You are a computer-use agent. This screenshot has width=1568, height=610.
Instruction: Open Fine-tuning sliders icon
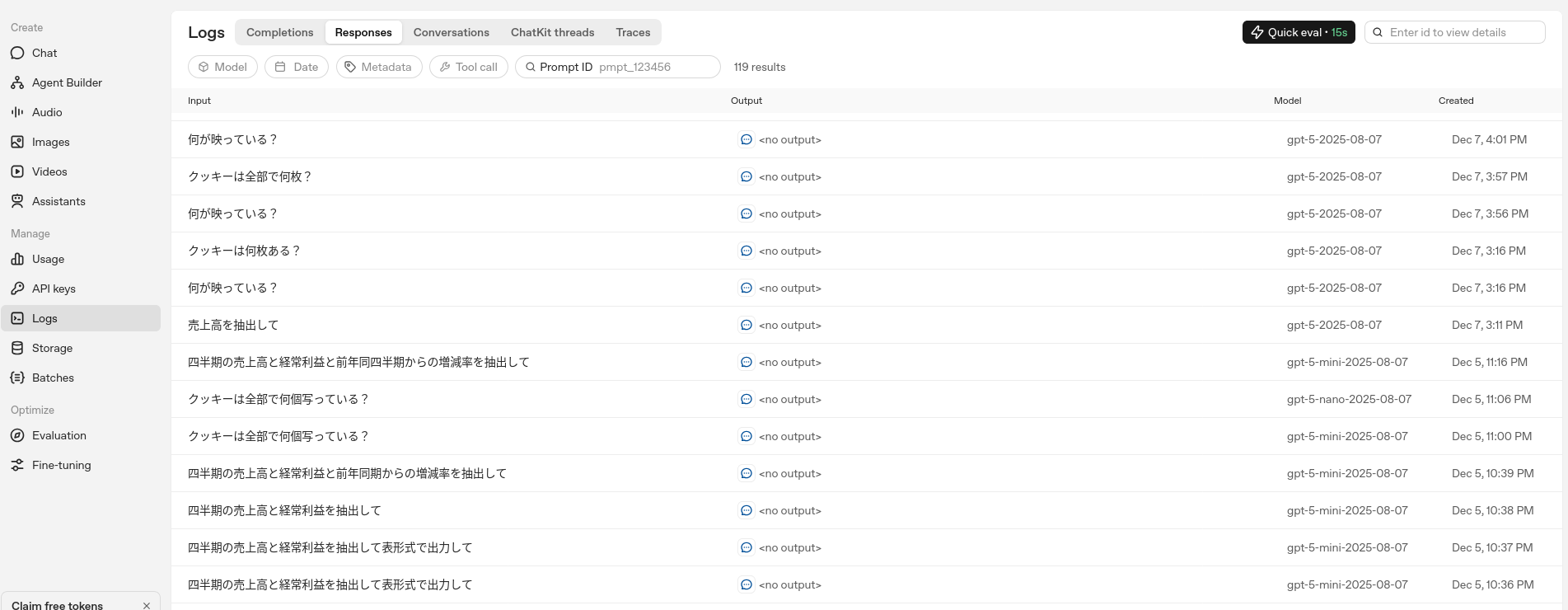pyautogui.click(x=17, y=465)
